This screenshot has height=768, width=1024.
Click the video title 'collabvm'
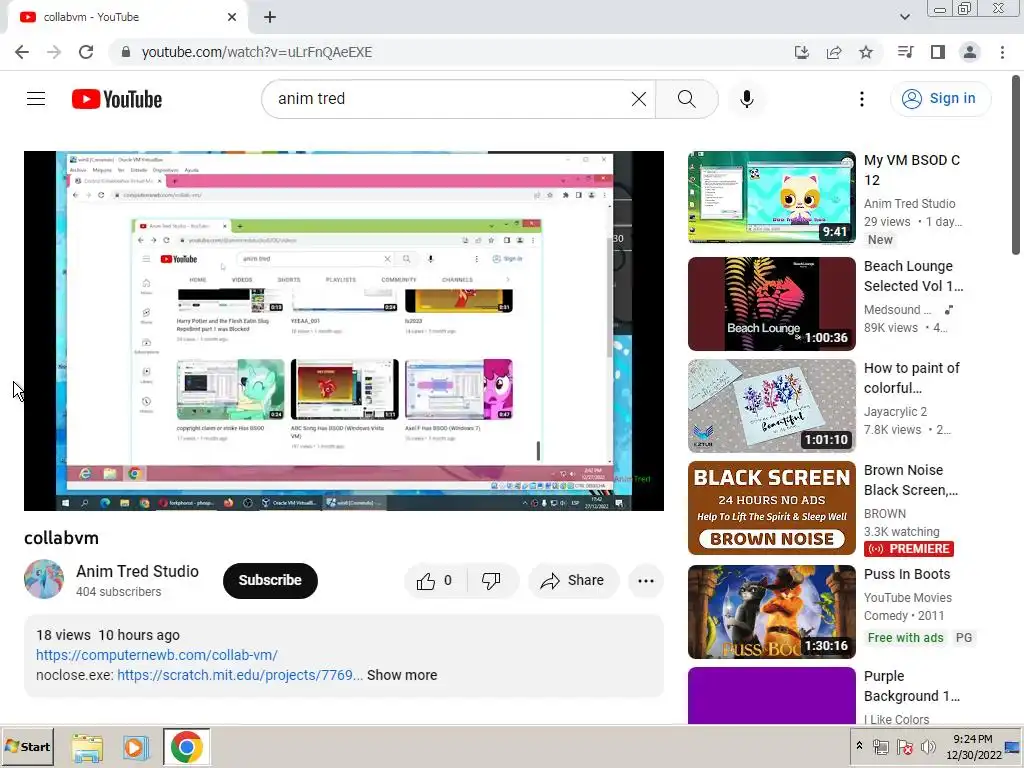tap(61, 538)
